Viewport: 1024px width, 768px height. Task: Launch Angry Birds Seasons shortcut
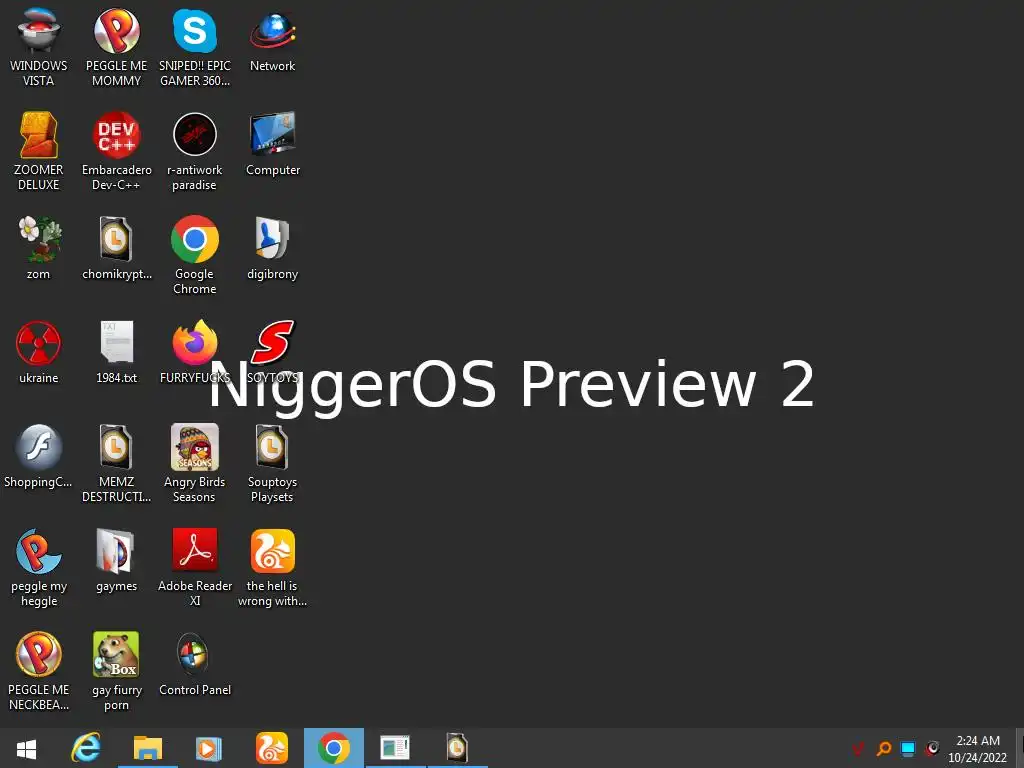click(x=195, y=462)
